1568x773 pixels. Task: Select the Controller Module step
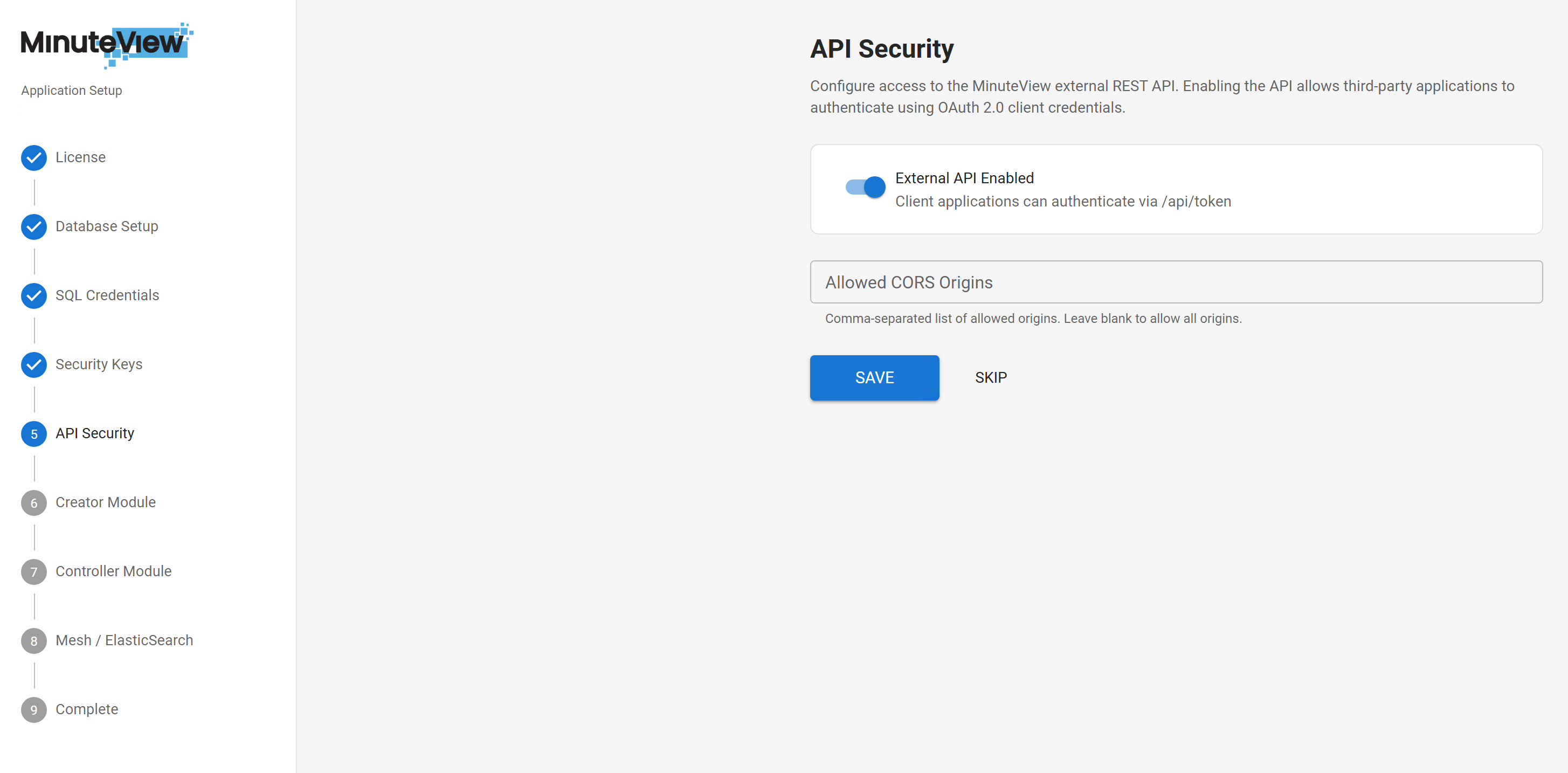[x=113, y=571]
